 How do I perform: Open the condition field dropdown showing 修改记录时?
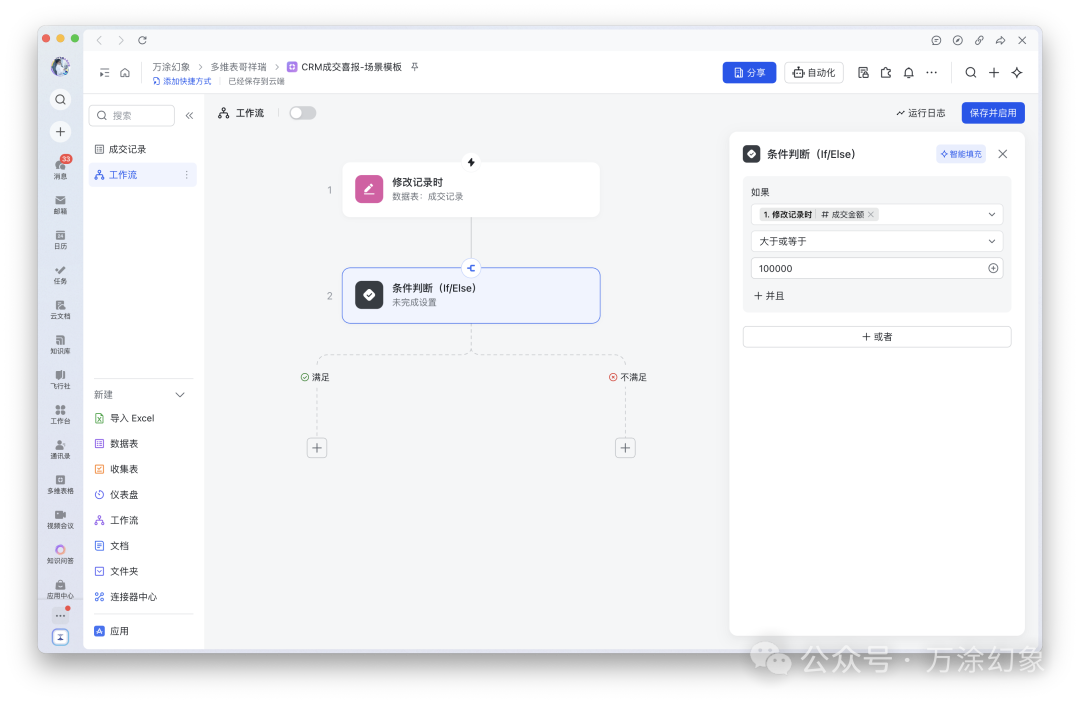click(x=877, y=213)
